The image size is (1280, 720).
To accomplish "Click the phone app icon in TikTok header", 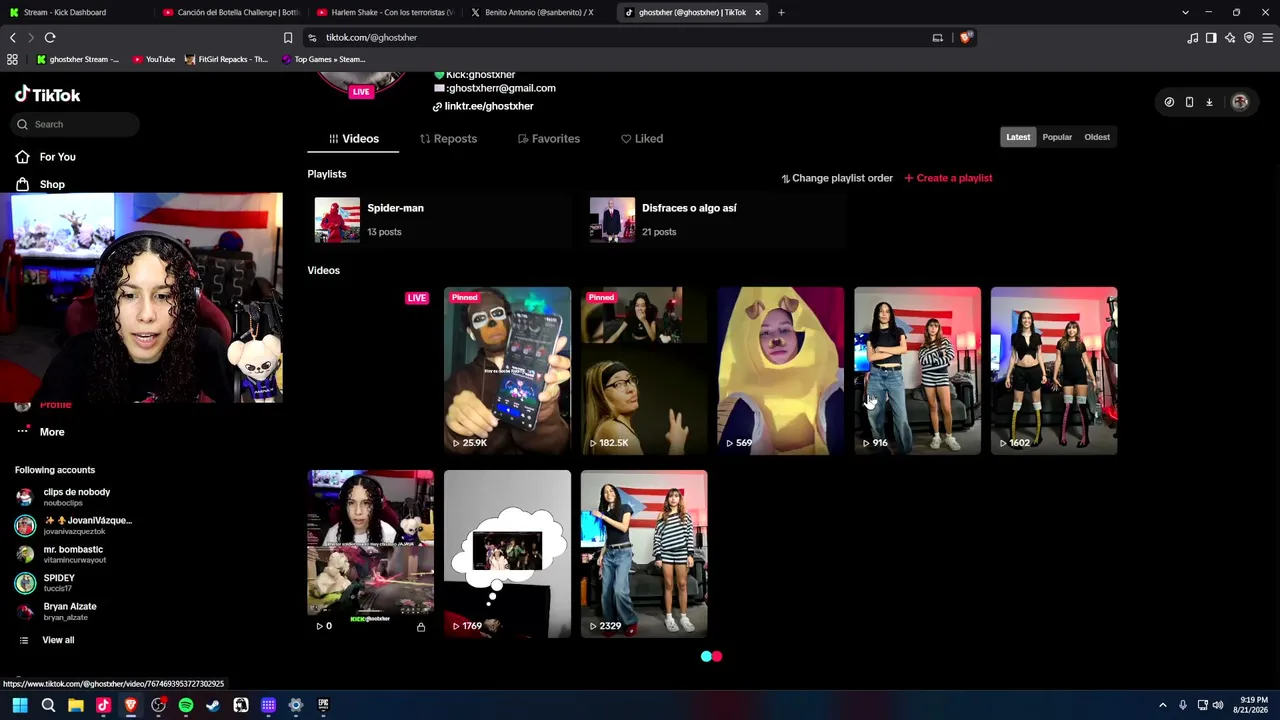I will click(1189, 102).
